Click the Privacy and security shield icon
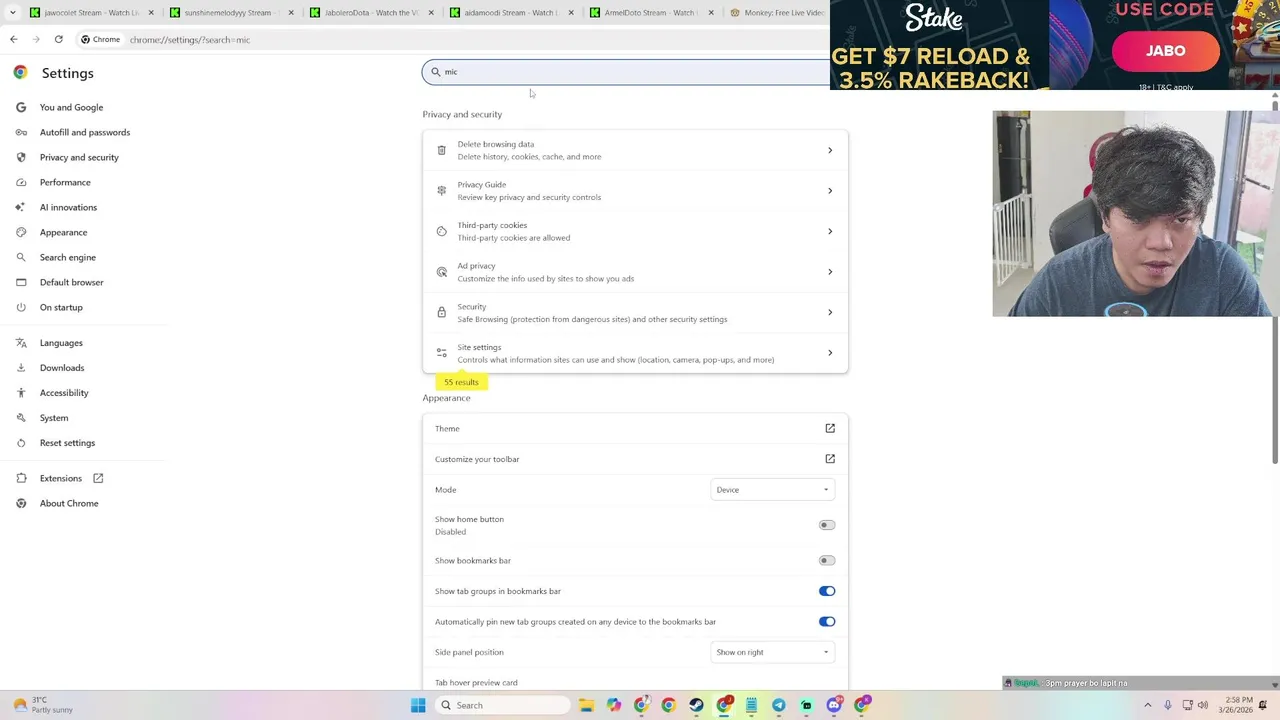The image size is (1280, 720). (20, 157)
